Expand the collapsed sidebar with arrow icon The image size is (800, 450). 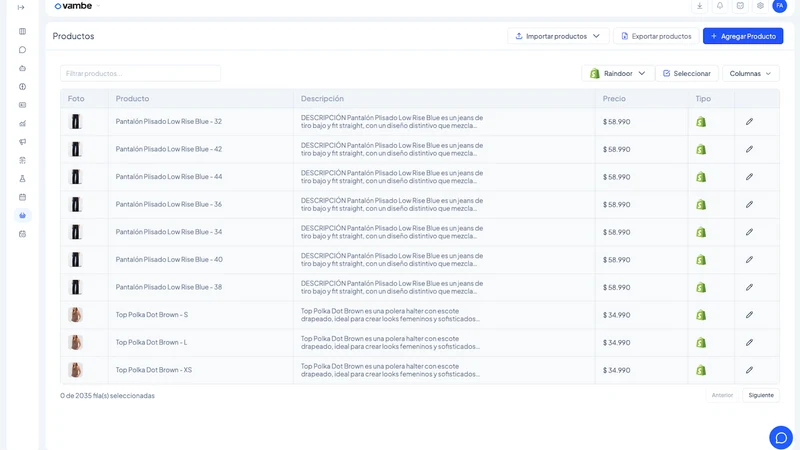[21, 7]
